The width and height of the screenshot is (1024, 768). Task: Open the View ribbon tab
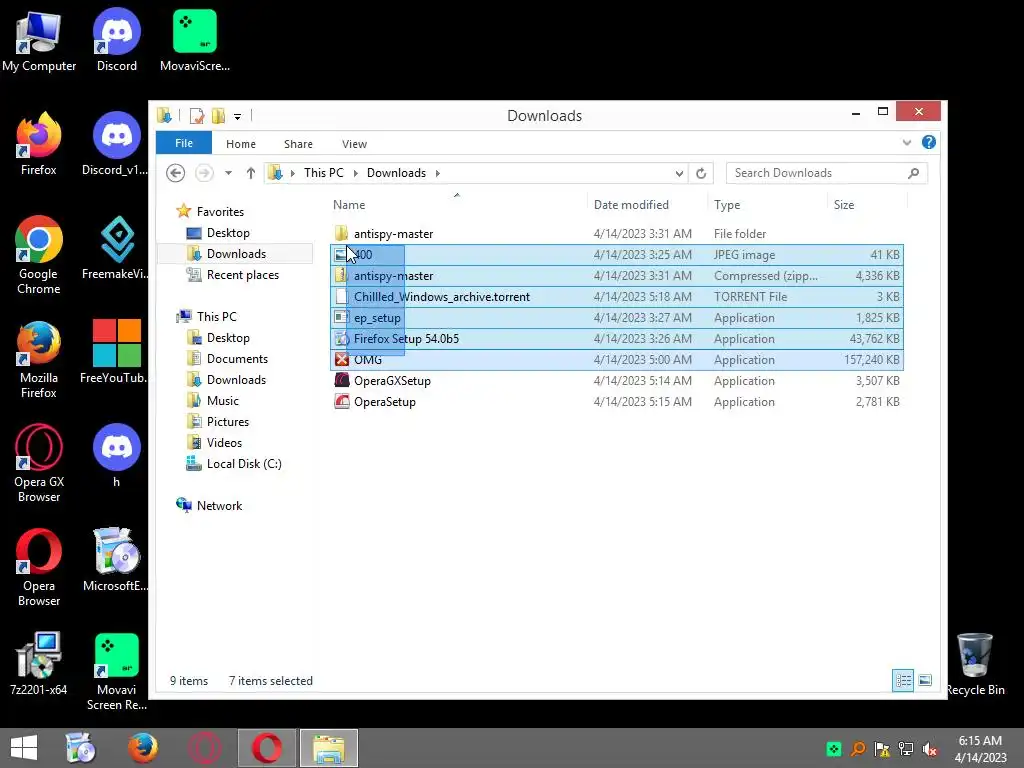tap(355, 144)
